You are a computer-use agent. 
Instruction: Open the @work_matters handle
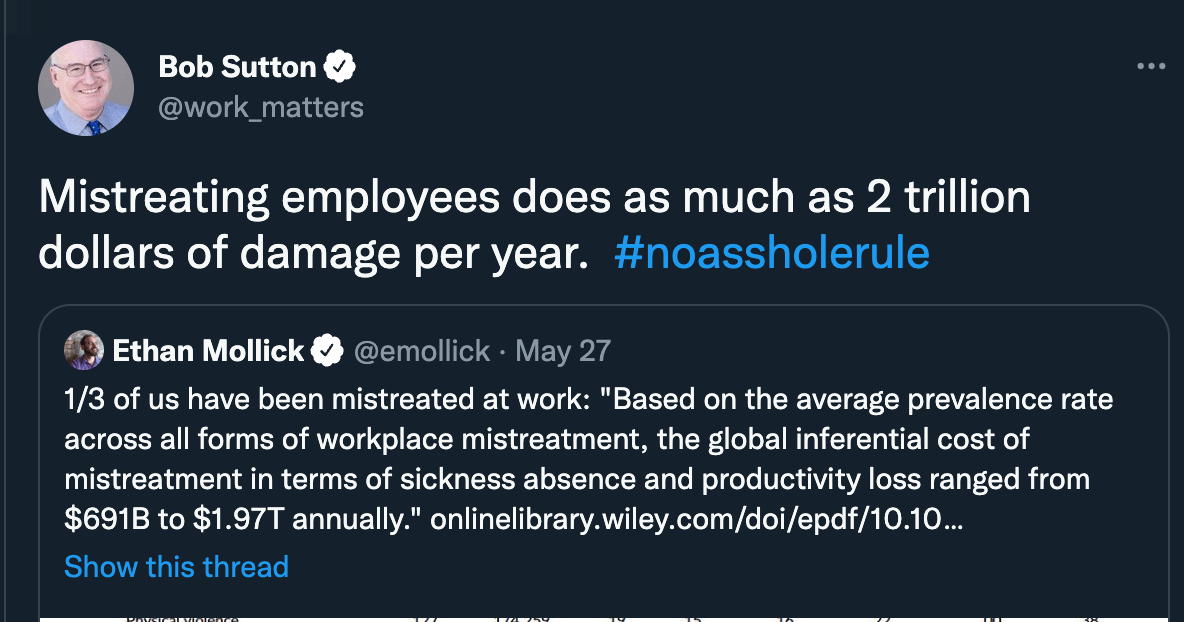point(261,108)
